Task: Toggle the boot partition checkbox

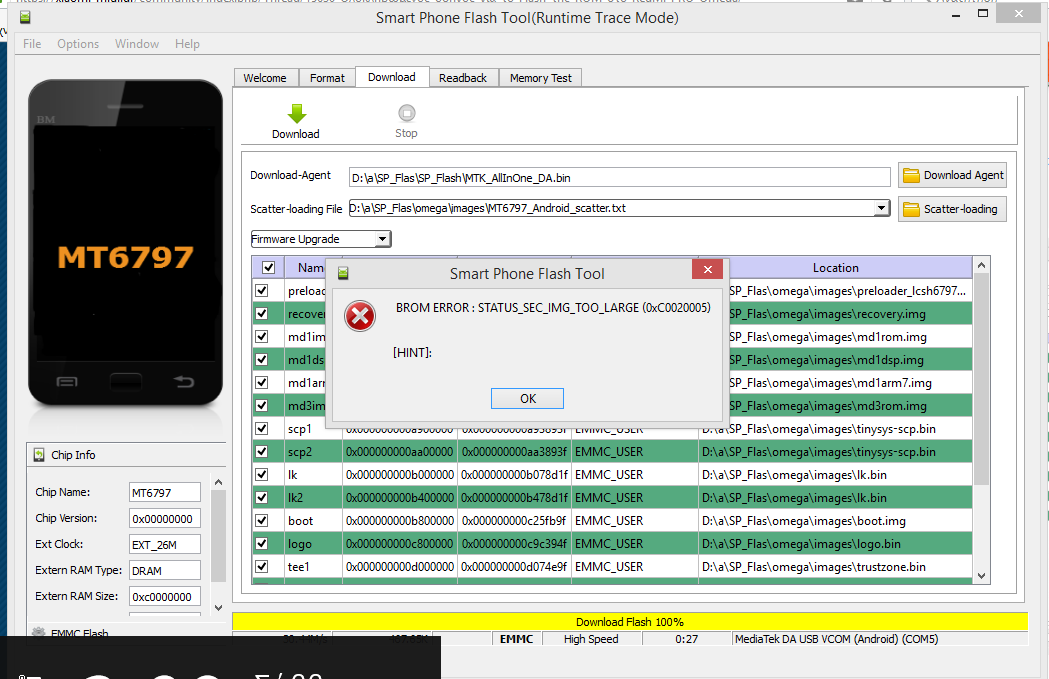Action: tap(262, 521)
